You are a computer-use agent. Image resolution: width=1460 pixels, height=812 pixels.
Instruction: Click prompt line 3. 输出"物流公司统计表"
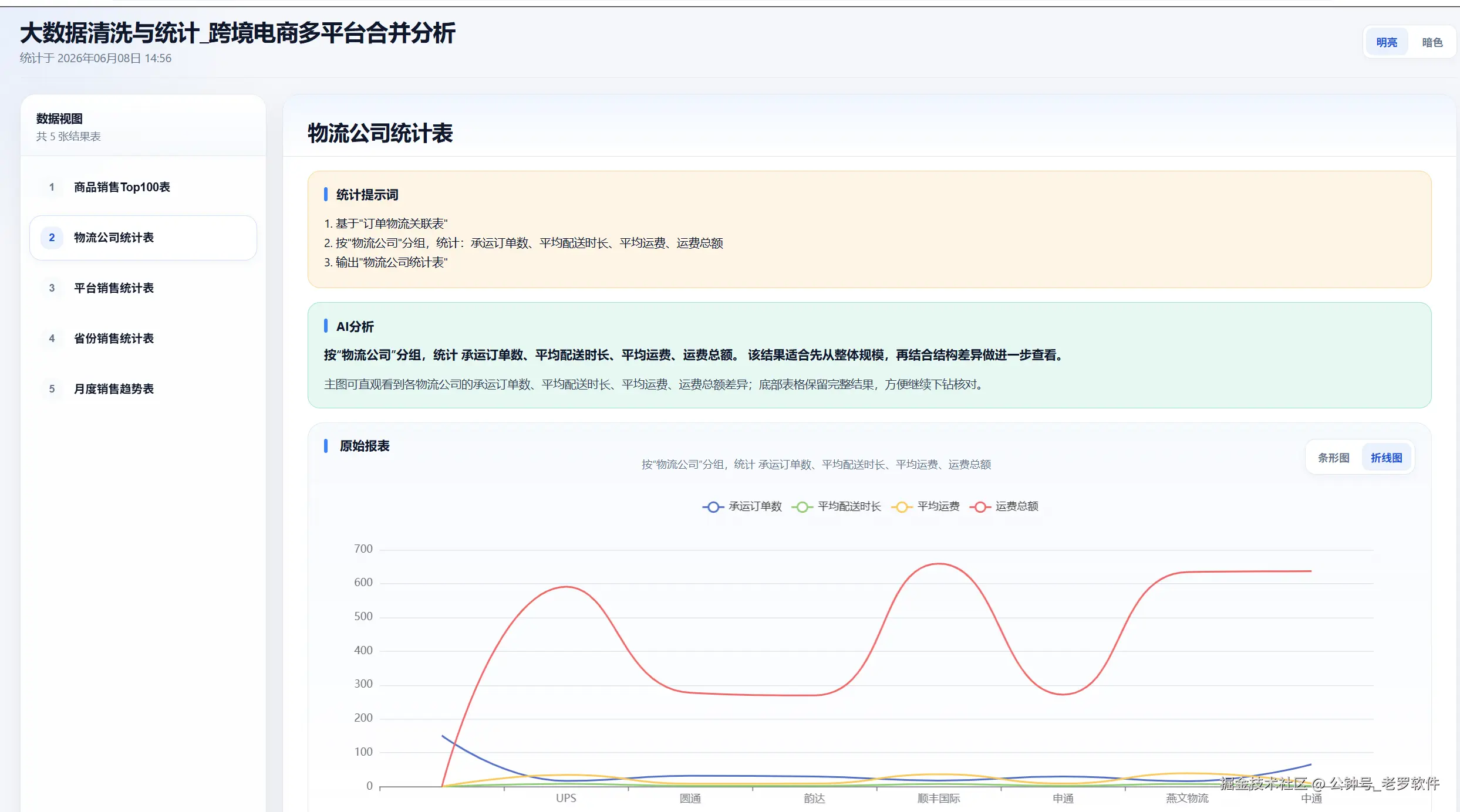(x=386, y=262)
